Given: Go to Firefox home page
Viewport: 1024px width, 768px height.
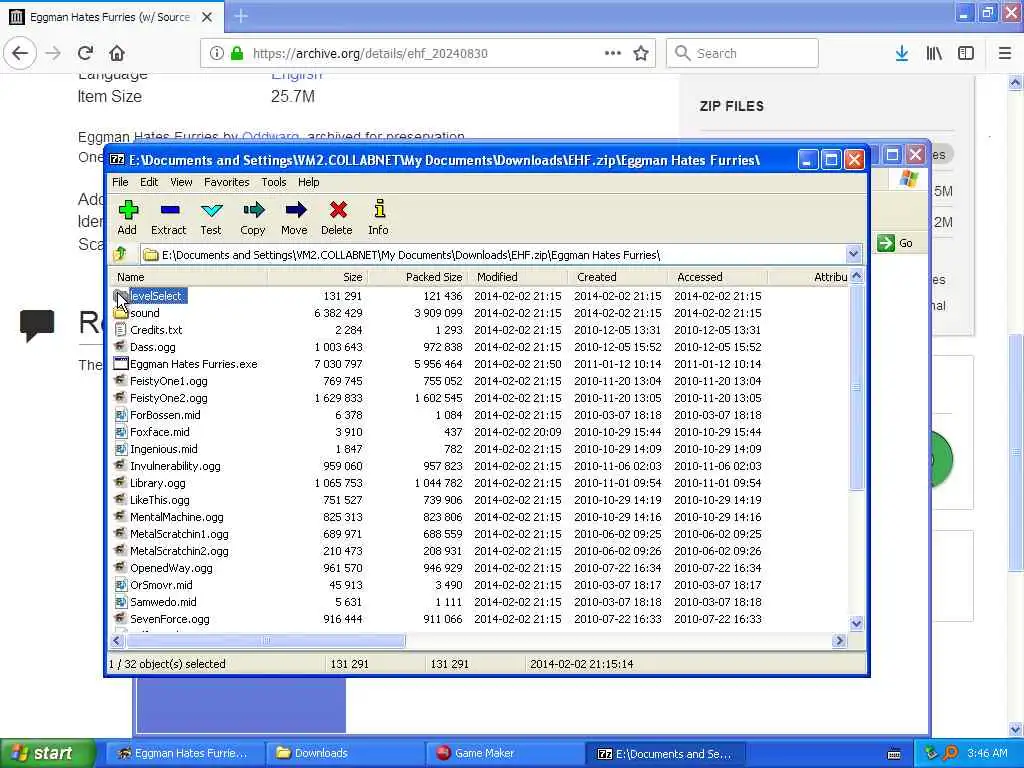Looking at the screenshot, I should point(117,53).
